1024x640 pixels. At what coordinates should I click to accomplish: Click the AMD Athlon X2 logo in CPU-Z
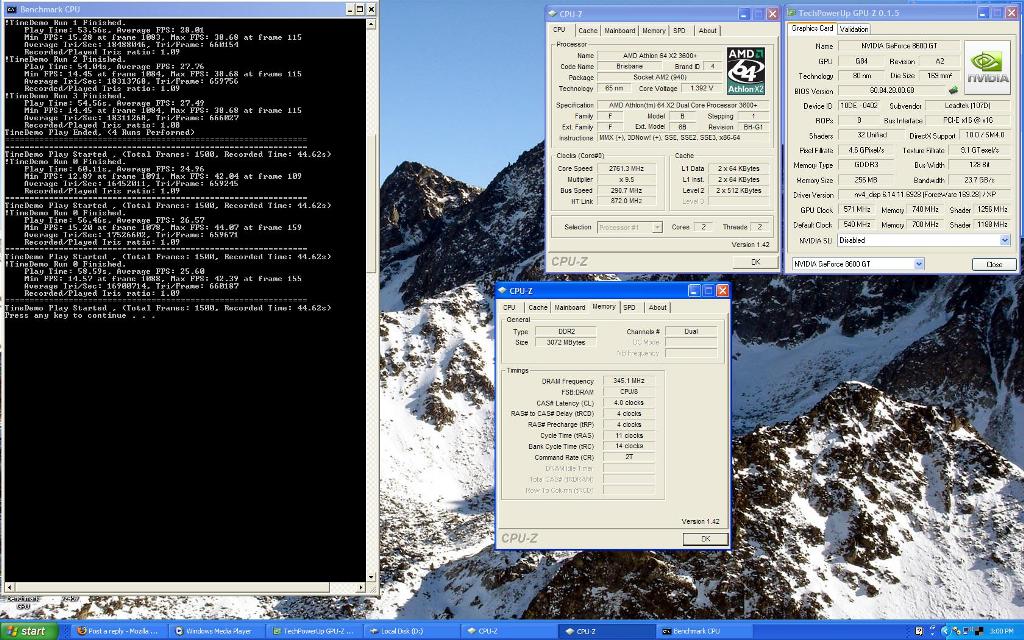coord(746,71)
